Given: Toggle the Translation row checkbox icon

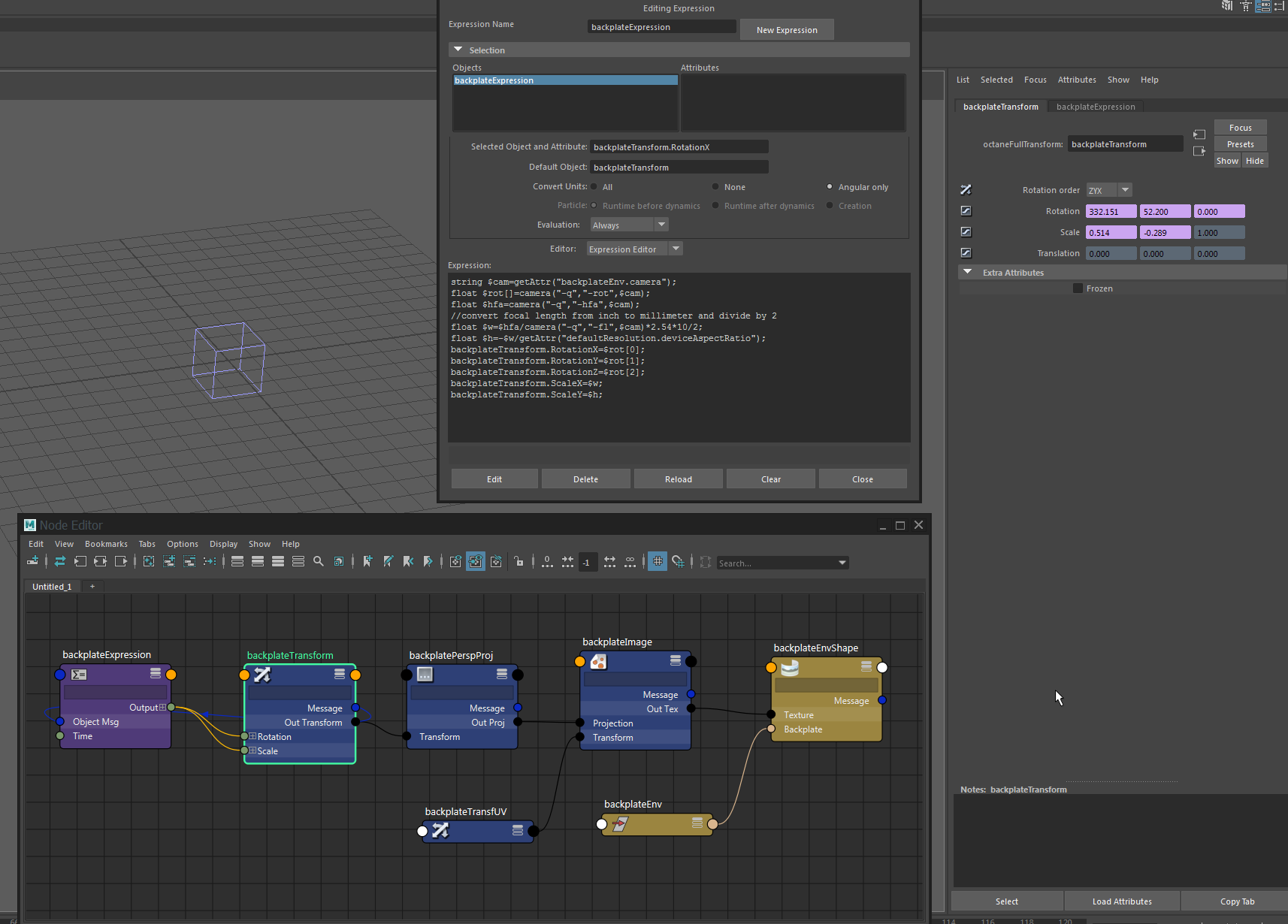Looking at the screenshot, I should point(966,253).
